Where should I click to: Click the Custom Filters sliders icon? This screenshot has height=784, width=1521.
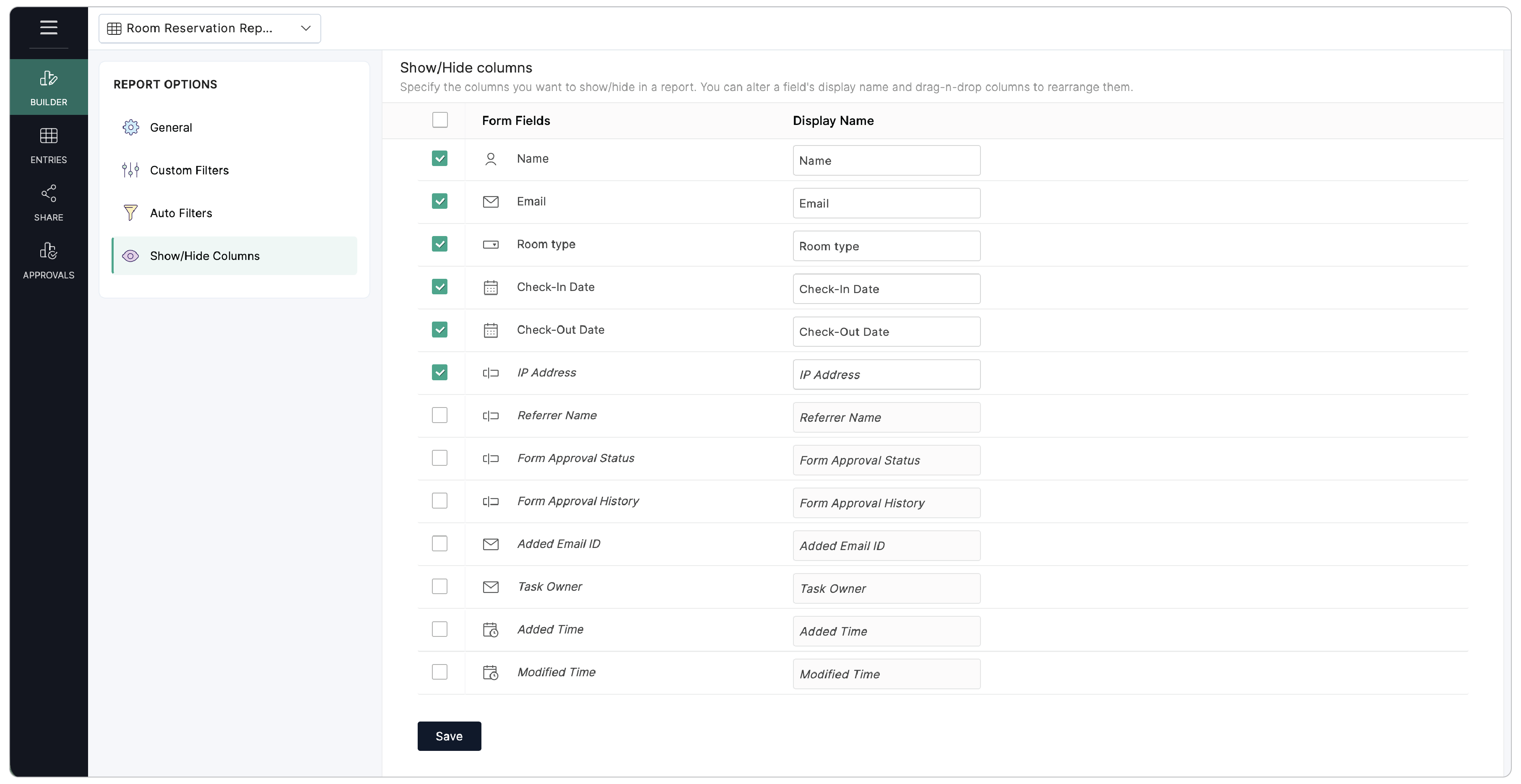(130, 170)
